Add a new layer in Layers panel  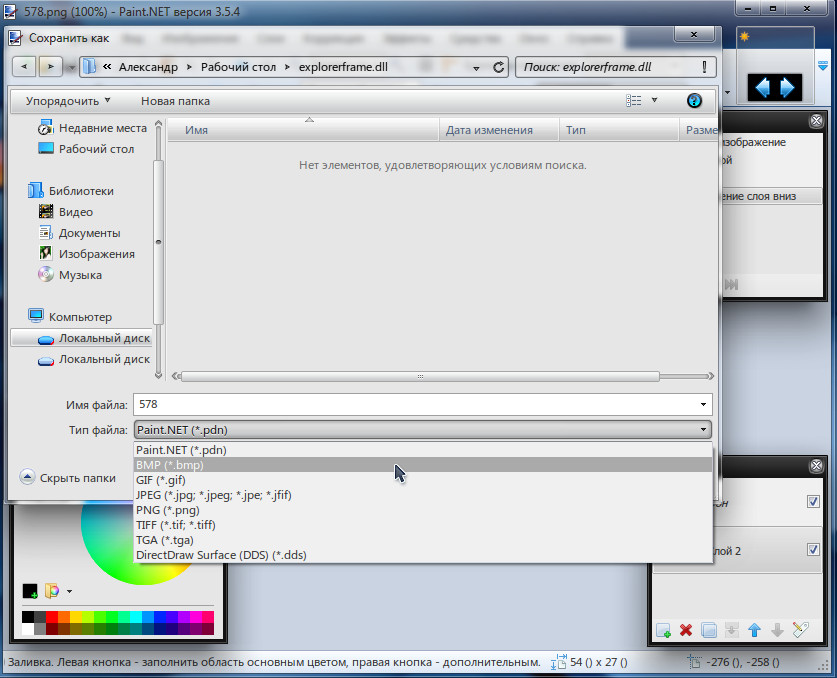click(664, 630)
